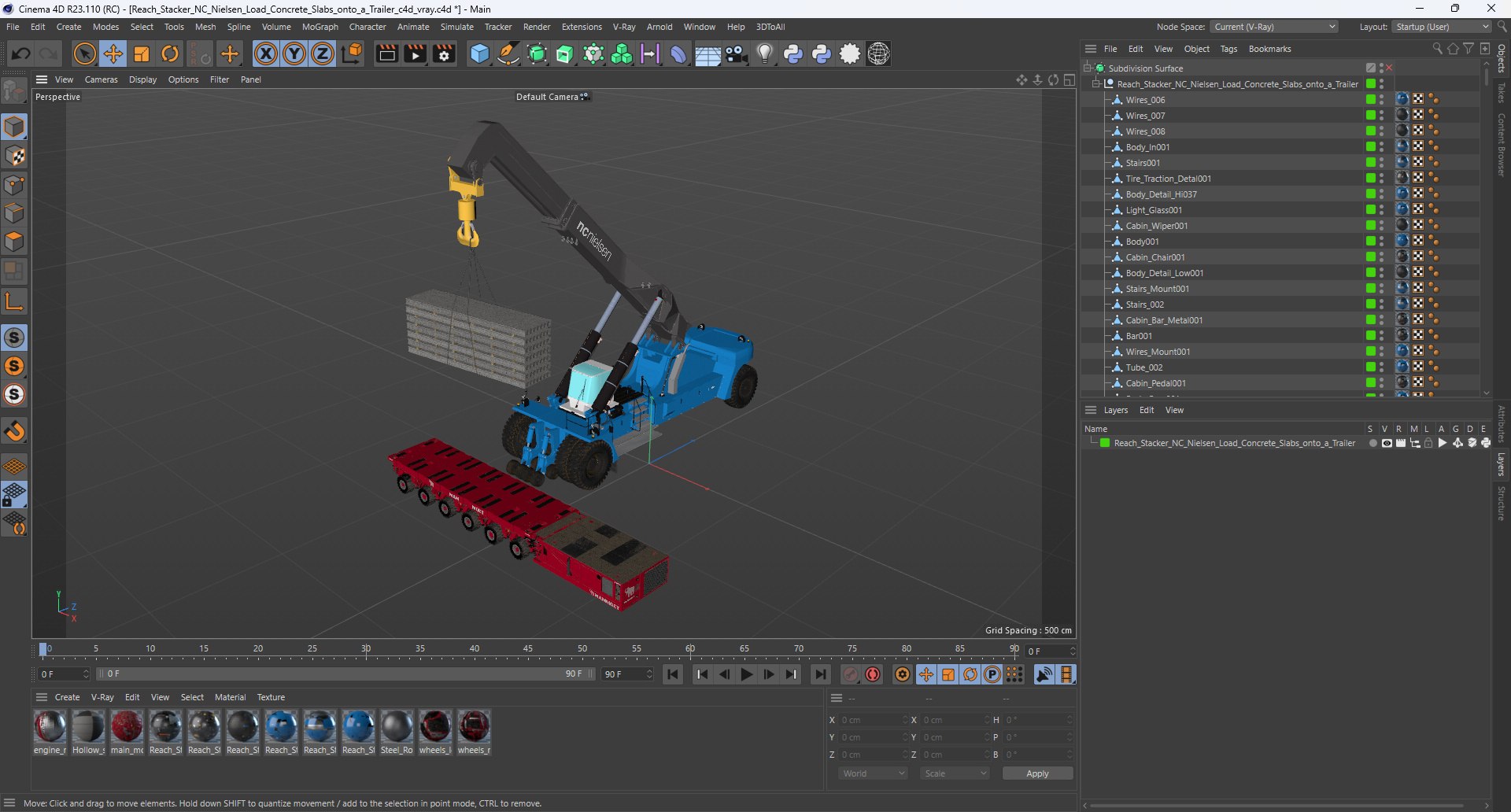
Task: Toggle Autokeying button
Action: 873,674
